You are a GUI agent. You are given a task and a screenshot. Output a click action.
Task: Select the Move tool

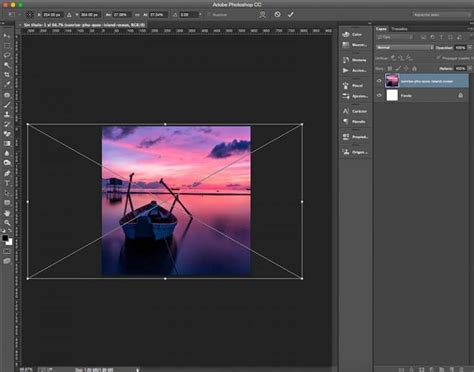pos(7,36)
